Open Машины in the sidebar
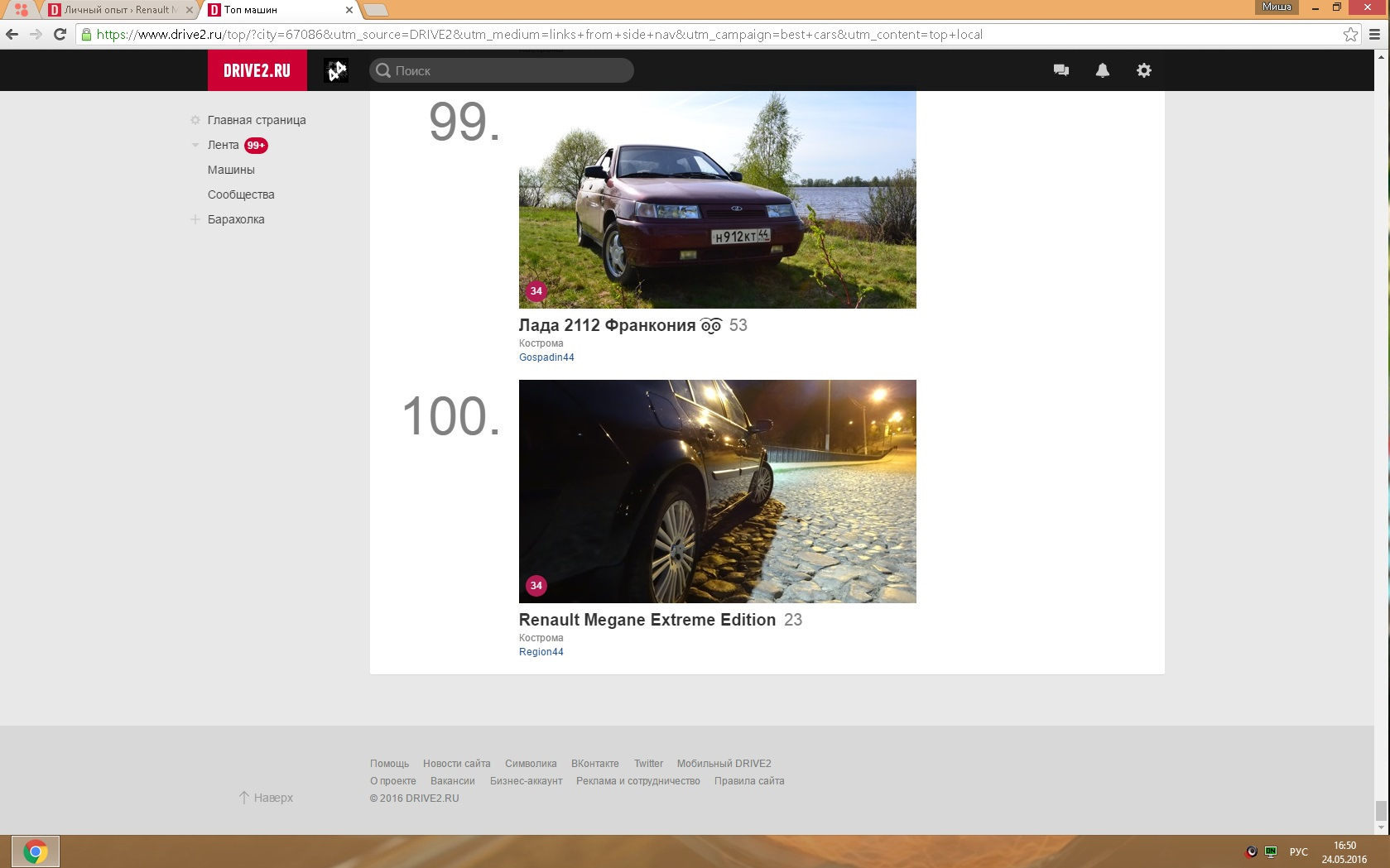The width and height of the screenshot is (1390, 868). coord(231,170)
